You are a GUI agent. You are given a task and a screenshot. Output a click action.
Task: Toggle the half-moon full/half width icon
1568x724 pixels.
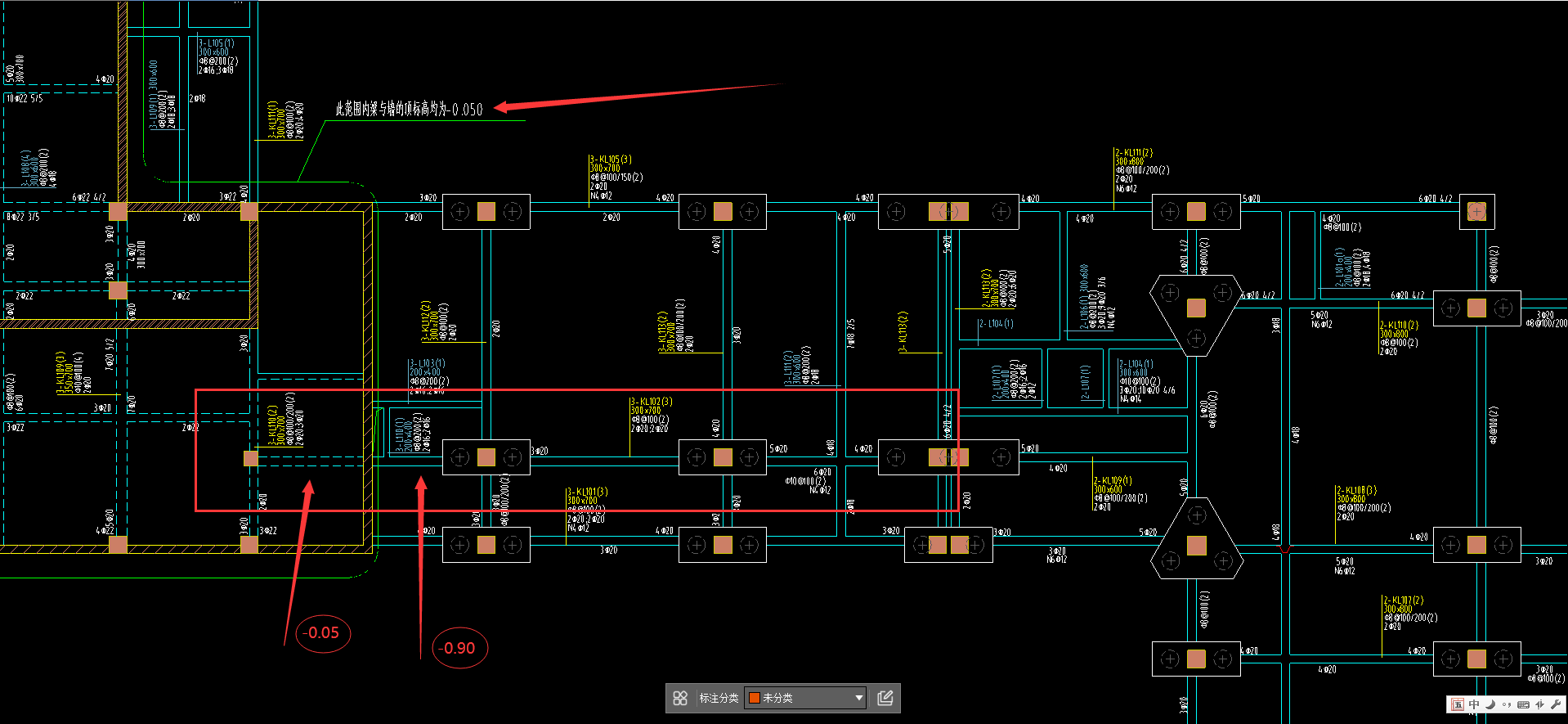pyautogui.click(x=1490, y=704)
